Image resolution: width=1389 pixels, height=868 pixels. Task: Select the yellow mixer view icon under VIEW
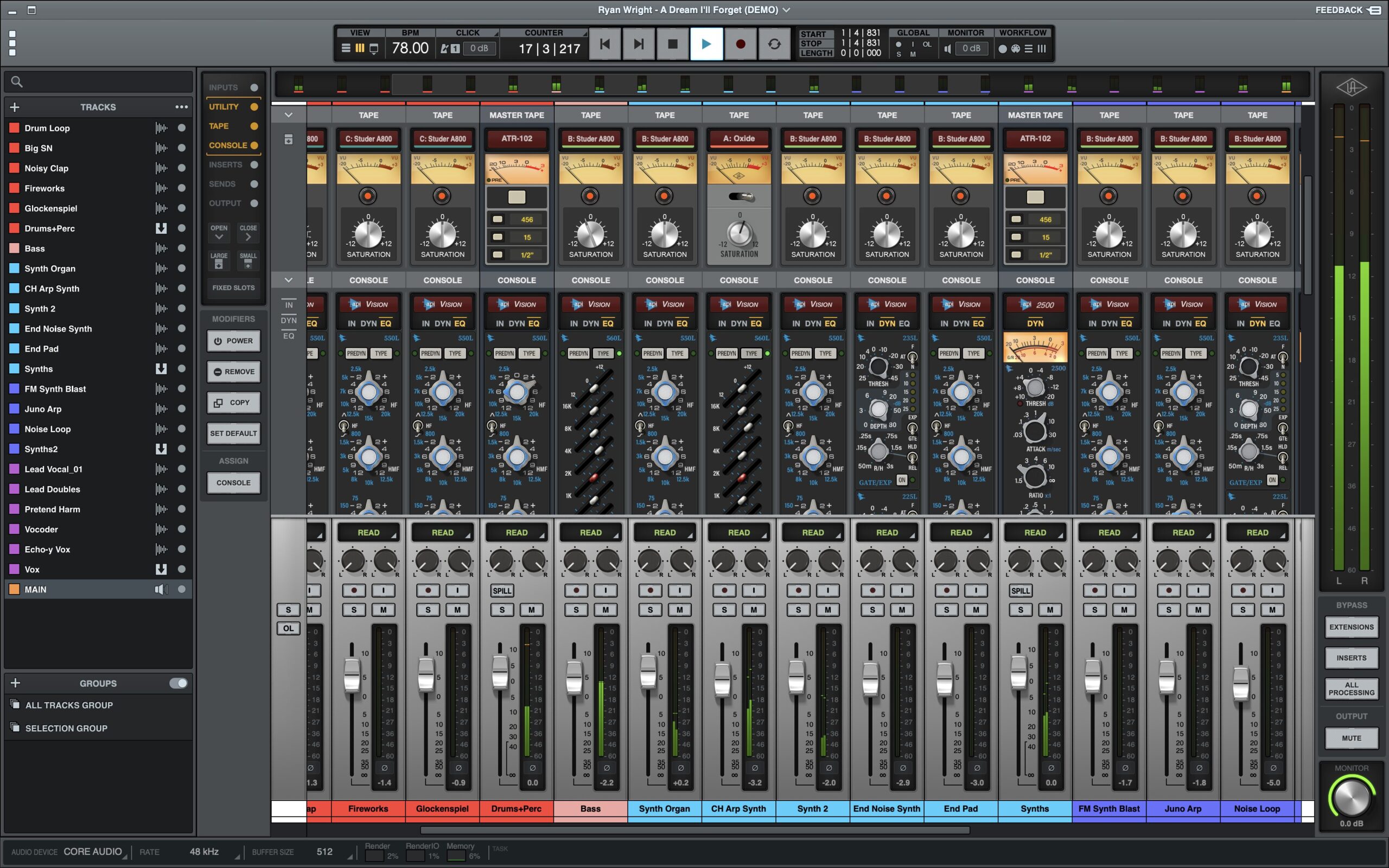[360, 49]
